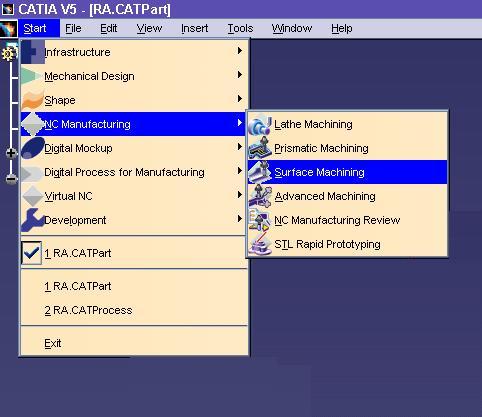Click the Prismatic Machining workbench icon
The image size is (482, 417).
pos(260,148)
